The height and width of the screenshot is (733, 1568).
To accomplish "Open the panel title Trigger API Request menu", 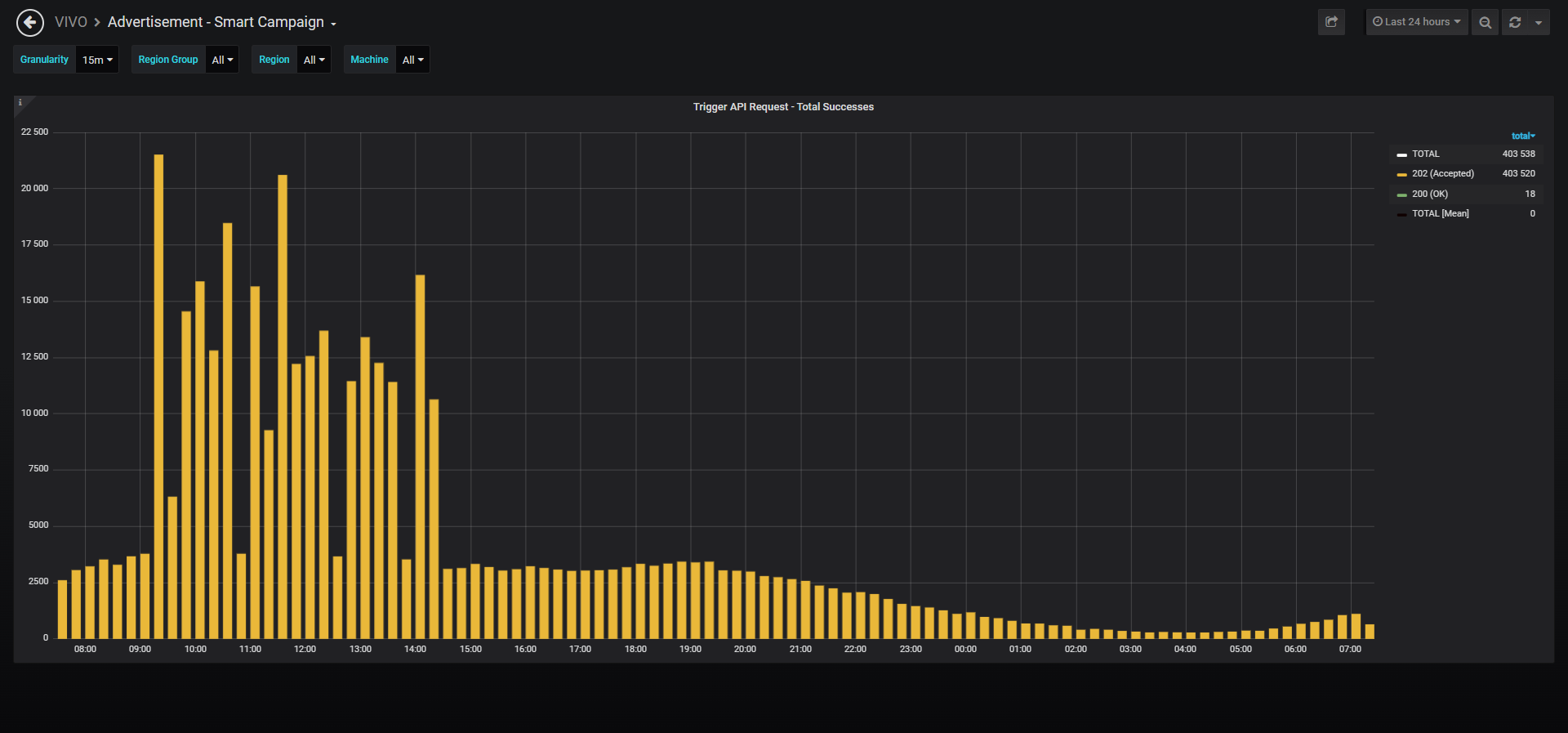I will (783, 107).
